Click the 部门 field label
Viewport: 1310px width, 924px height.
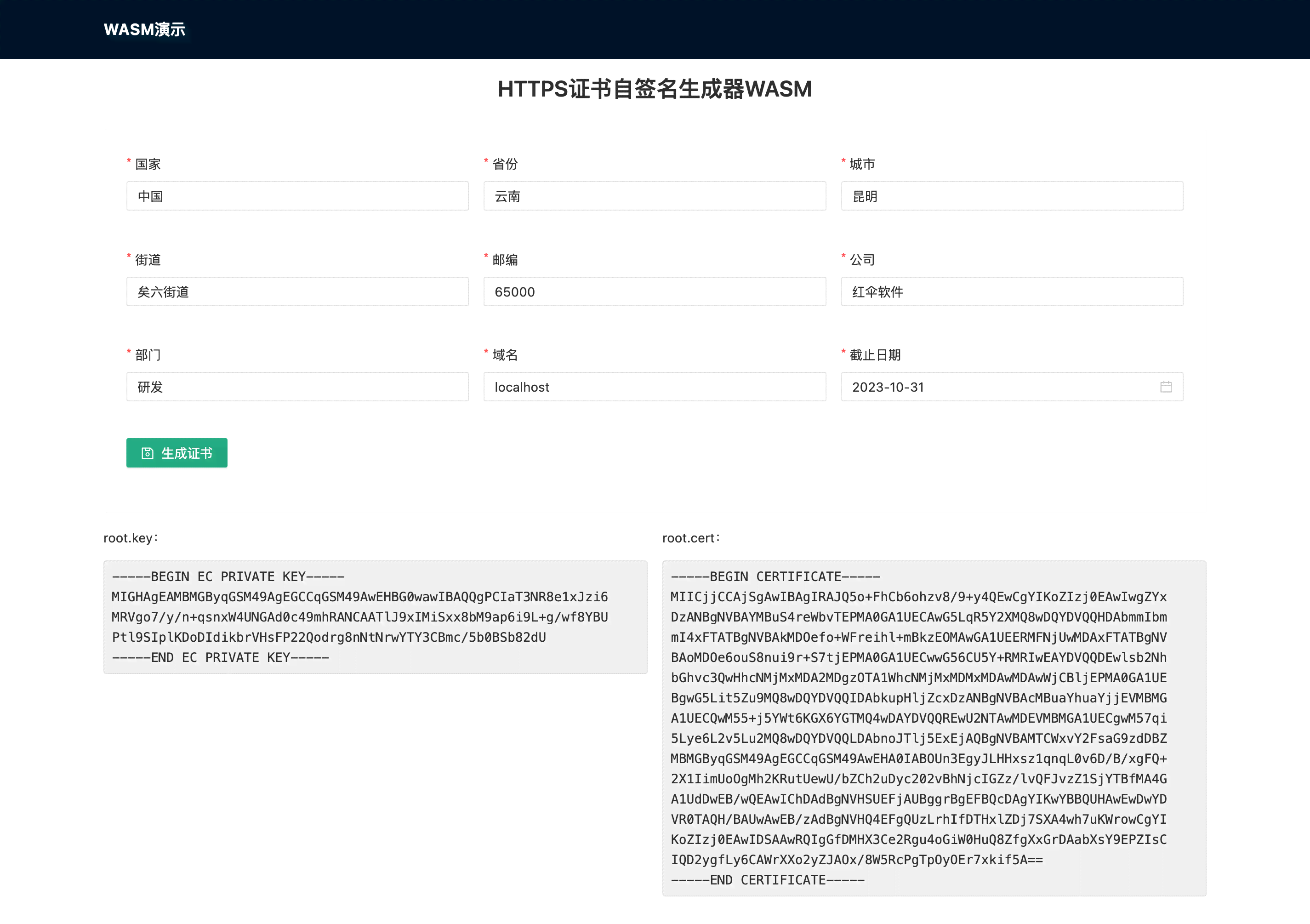point(148,355)
